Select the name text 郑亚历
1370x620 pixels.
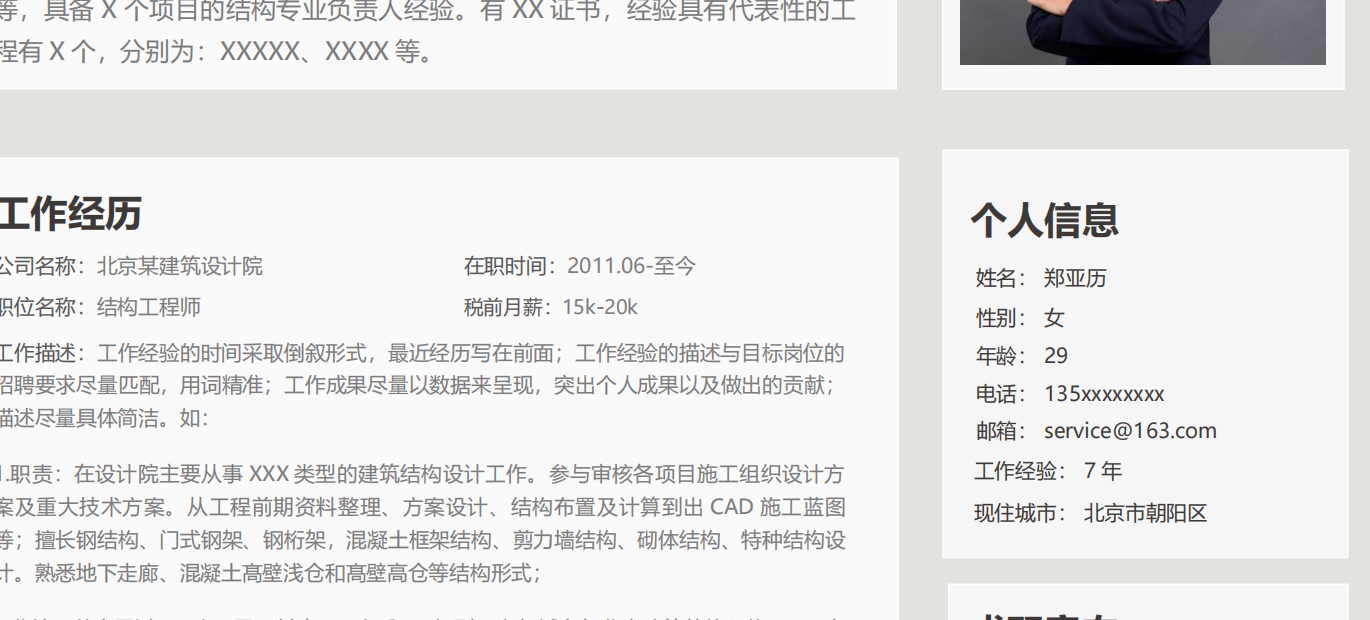pyautogui.click(x=1075, y=278)
